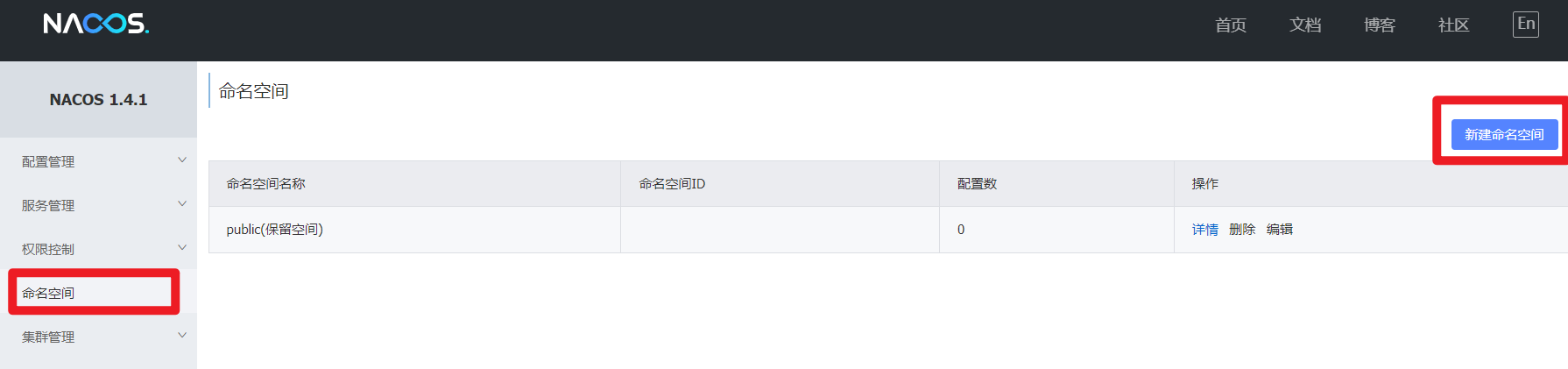
Task: Open the 命名空间 sidebar item
Action: [x=49, y=293]
